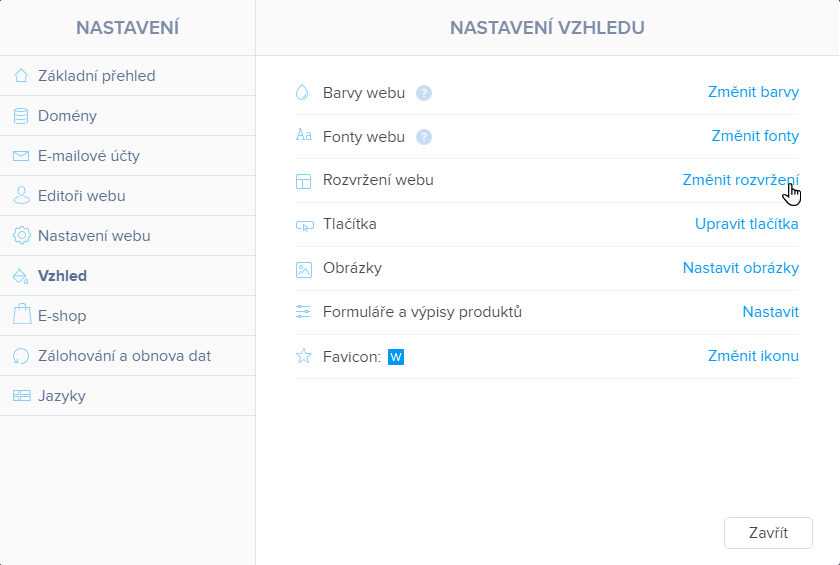
Task: Open the Domény section
Action: [x=128, y=116]
